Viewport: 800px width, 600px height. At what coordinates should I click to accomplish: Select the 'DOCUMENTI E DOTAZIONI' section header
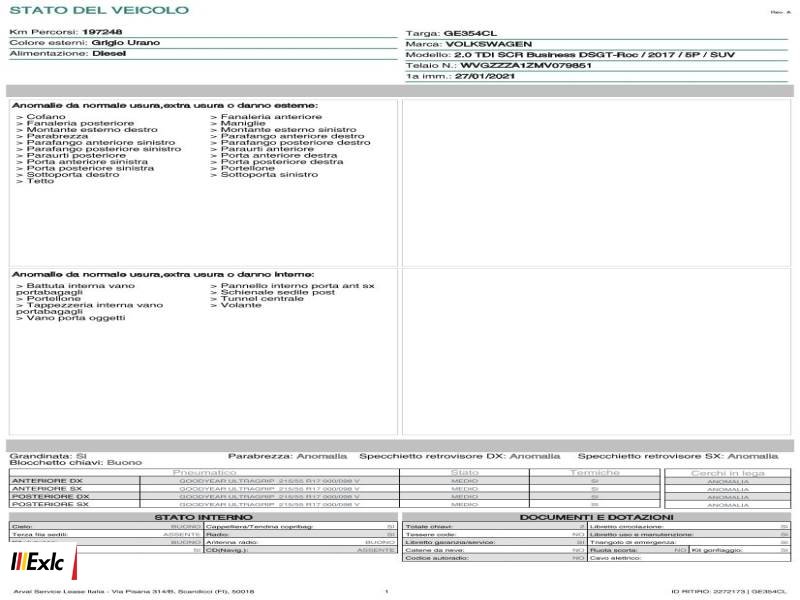[596, 517]
